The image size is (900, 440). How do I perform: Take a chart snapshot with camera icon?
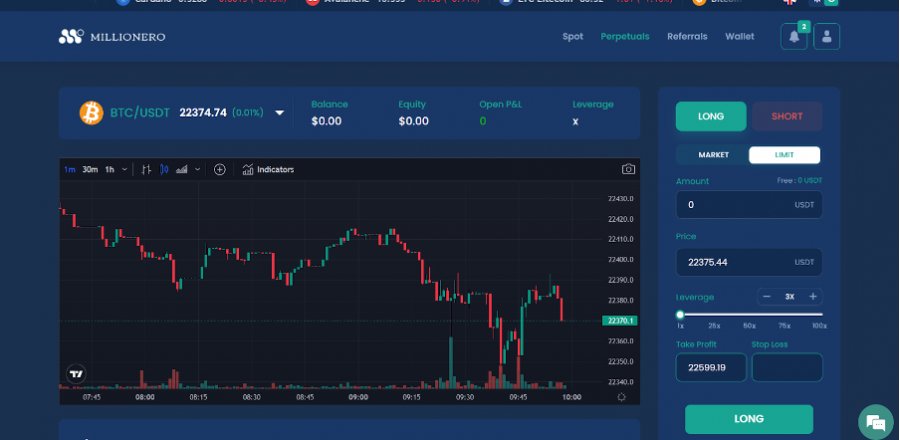pyautogui.click(x=629, y=169)
